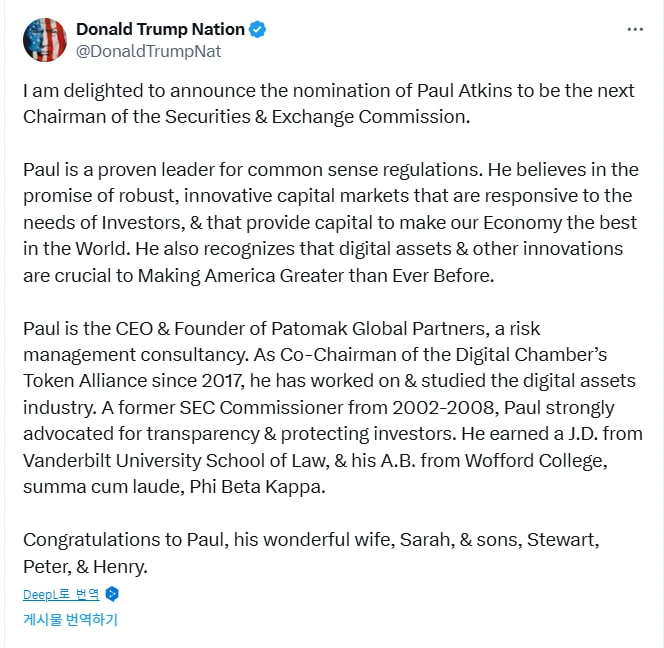Open the Donald Trump Nation display name
Viewport: 664px width, 648px height.
pos(160,29)
